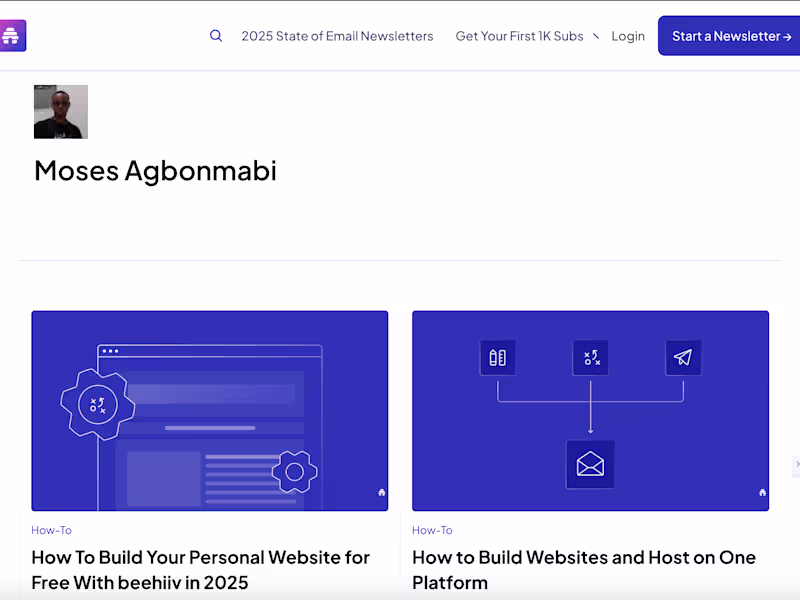Open the 2025 State of Email Newsletters menu item
Viewport: 800px width, 600px height.
click(x=337, y=36)
